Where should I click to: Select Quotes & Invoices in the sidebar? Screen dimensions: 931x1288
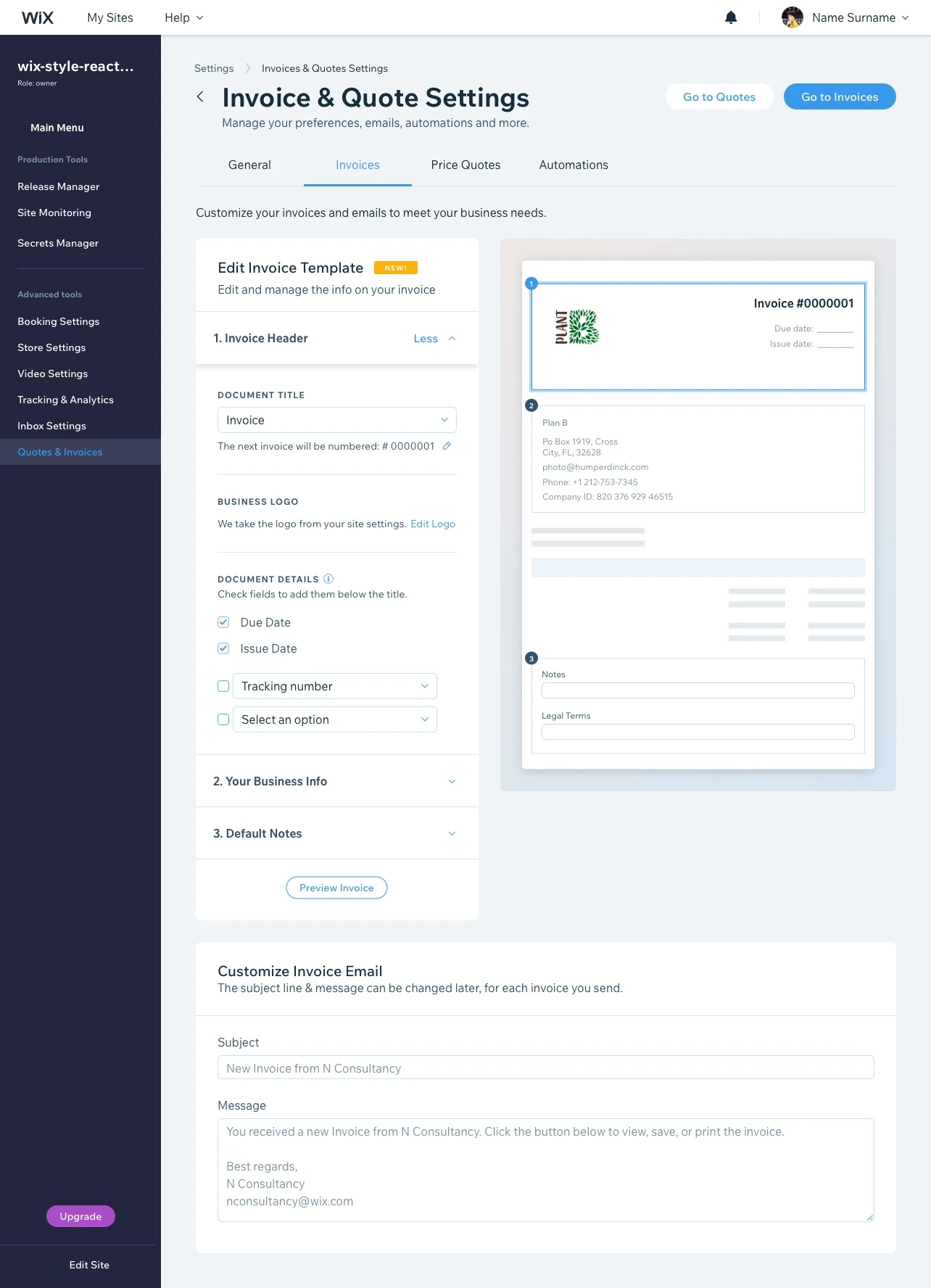coord(80,452)
